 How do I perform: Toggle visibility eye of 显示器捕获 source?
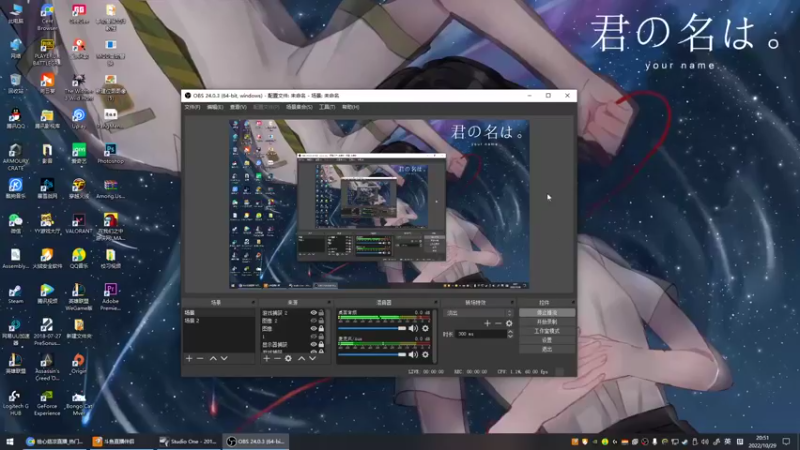(314, 344)
